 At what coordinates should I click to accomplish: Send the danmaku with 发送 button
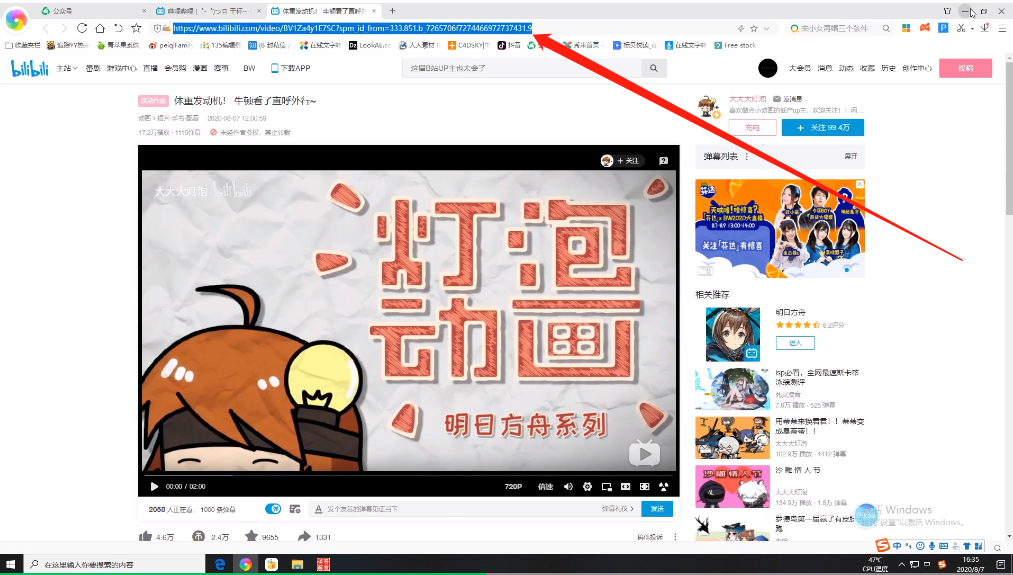point(657,509)
